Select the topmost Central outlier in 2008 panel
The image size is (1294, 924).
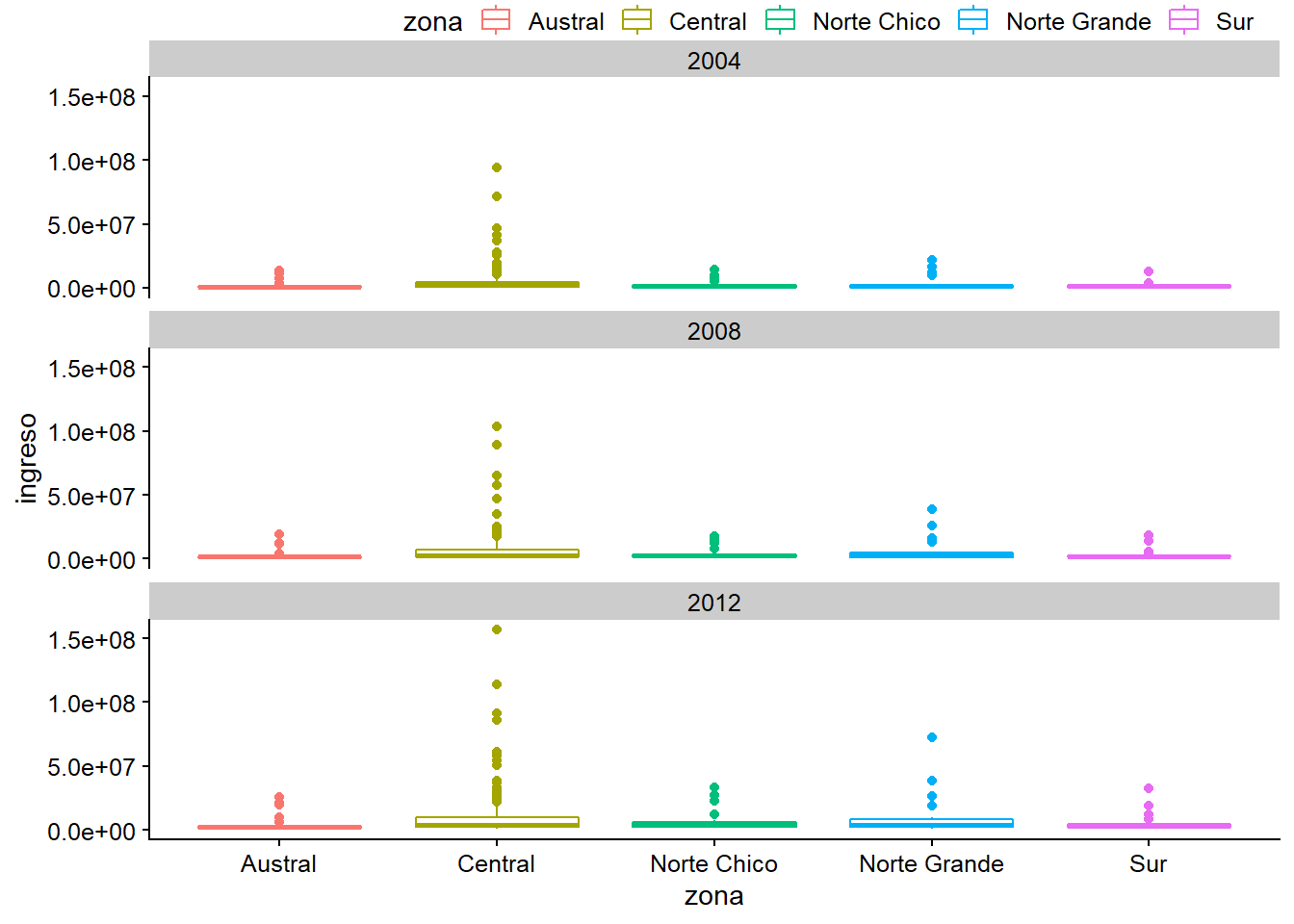click(497, 426)
